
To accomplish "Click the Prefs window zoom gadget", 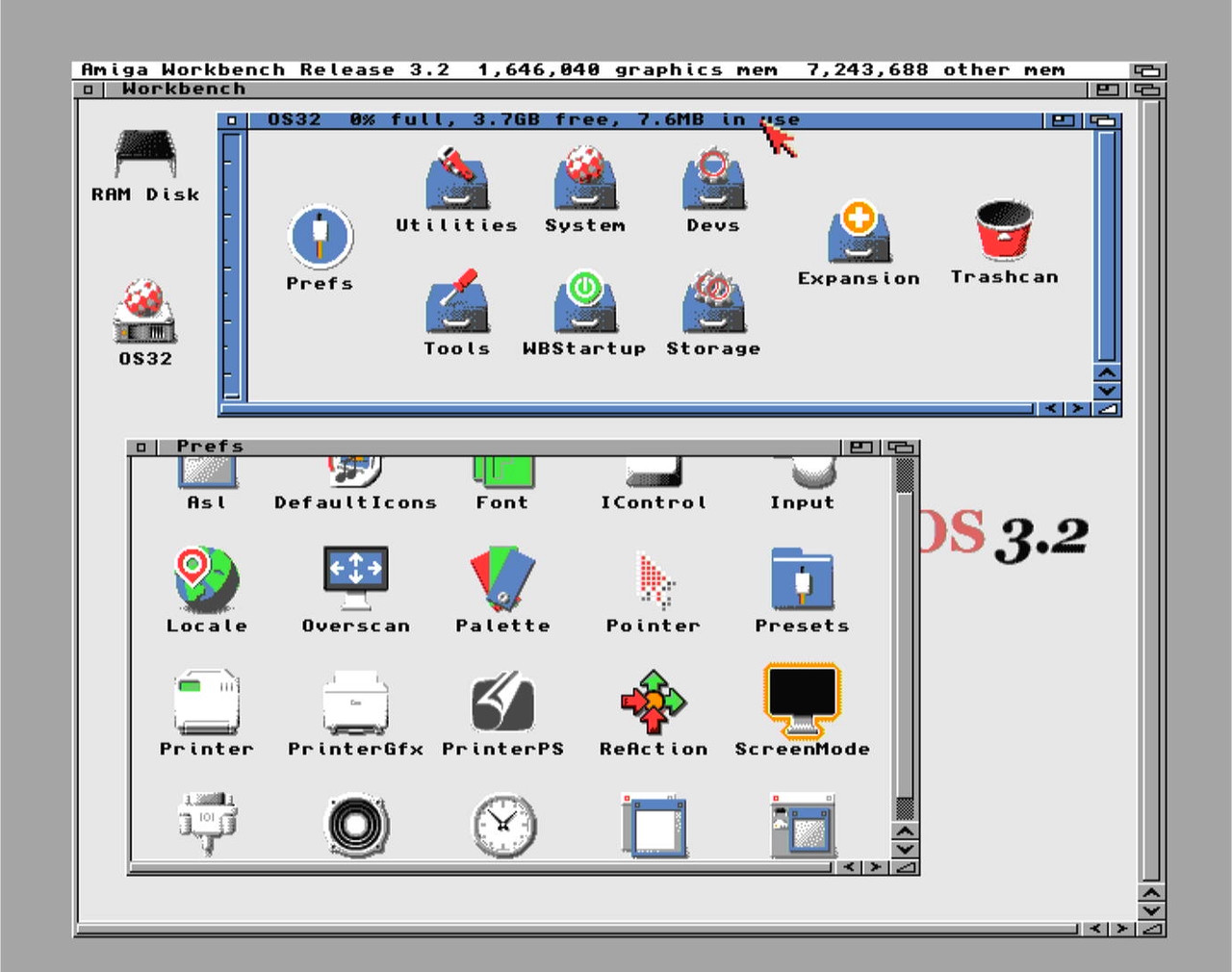I will tap(861, 448).
